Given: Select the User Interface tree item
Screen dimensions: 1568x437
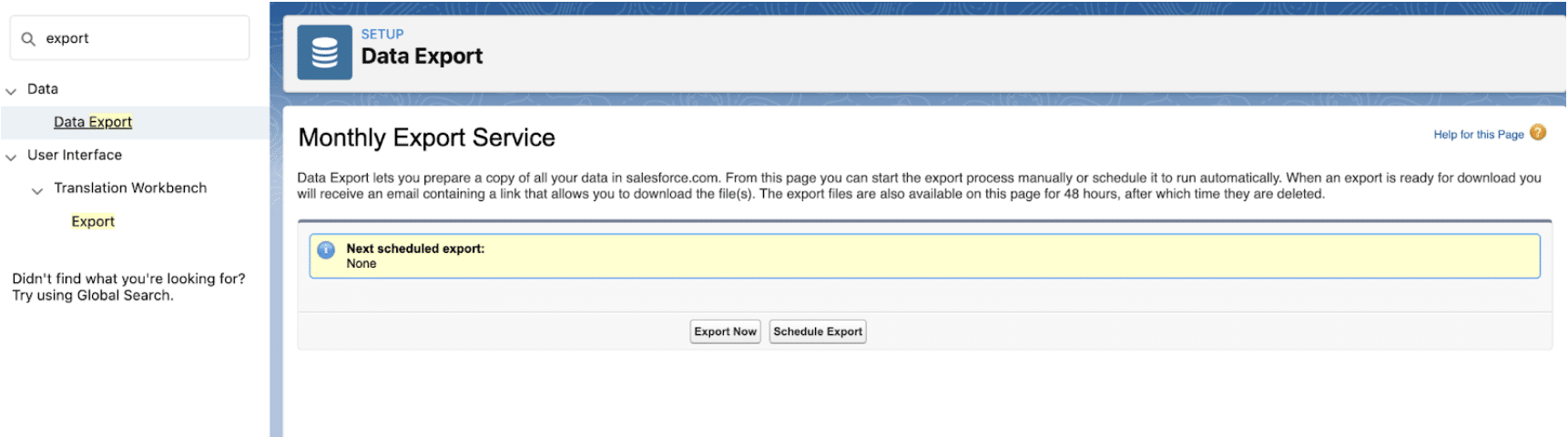Looking at the screenshot, I should click(75, 155).
